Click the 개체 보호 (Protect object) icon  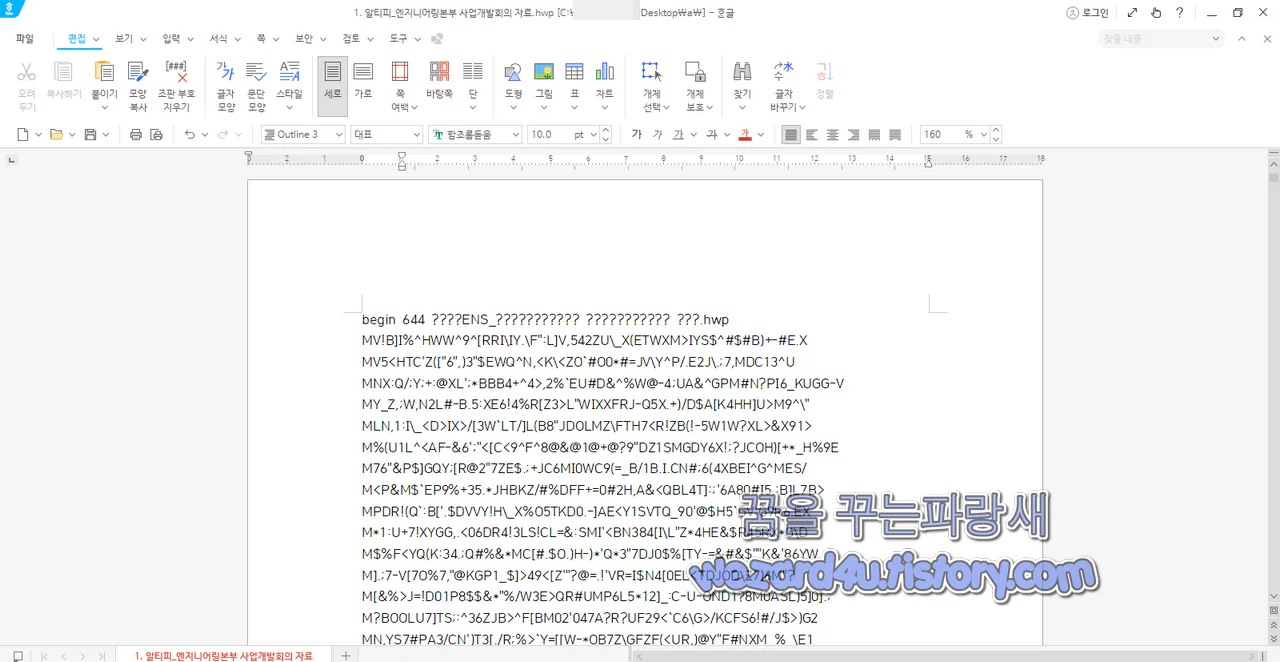695,72
